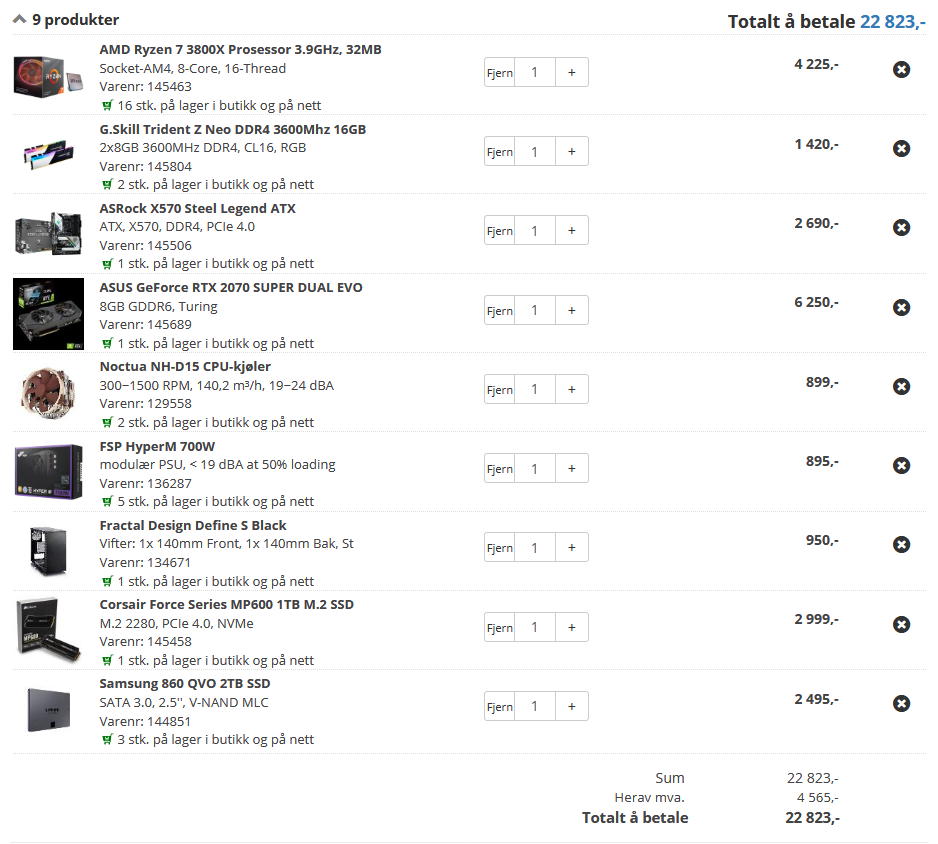Click Fjern for G.Skill Trident Z Neo
The height and width of the screenshot is (844, 938).
click(500, 151)
